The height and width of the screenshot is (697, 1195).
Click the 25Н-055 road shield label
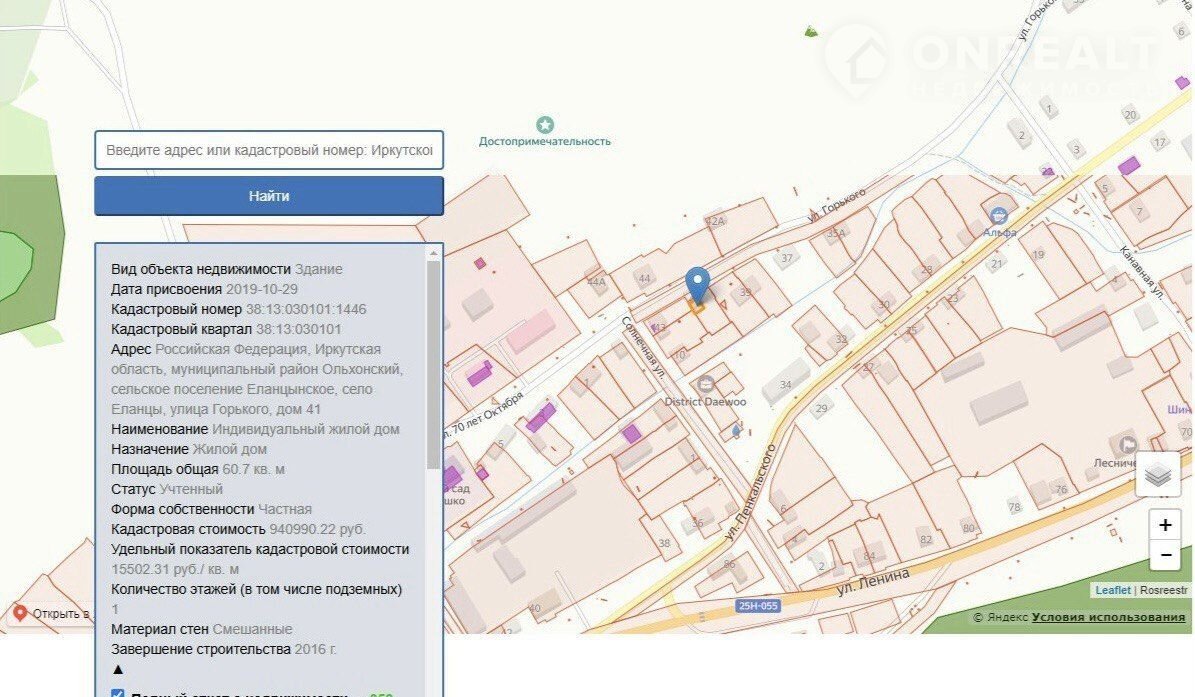click(757, 606)
